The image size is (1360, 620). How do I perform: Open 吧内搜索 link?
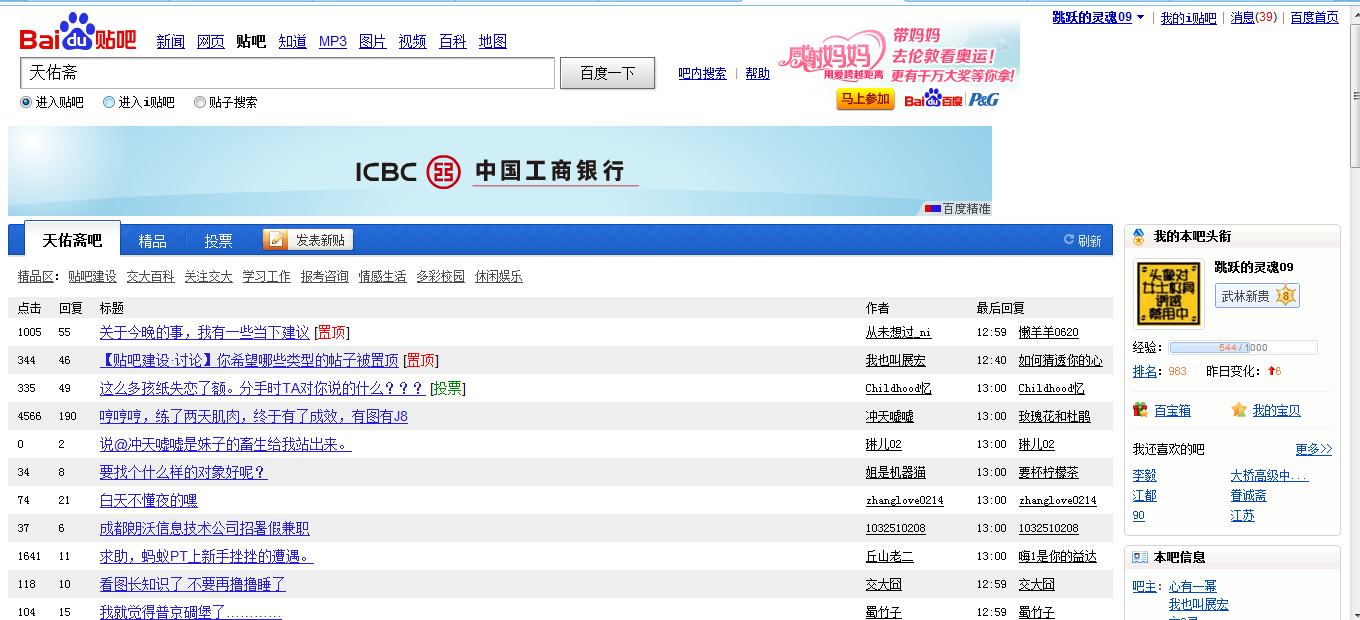coord(702,73)
